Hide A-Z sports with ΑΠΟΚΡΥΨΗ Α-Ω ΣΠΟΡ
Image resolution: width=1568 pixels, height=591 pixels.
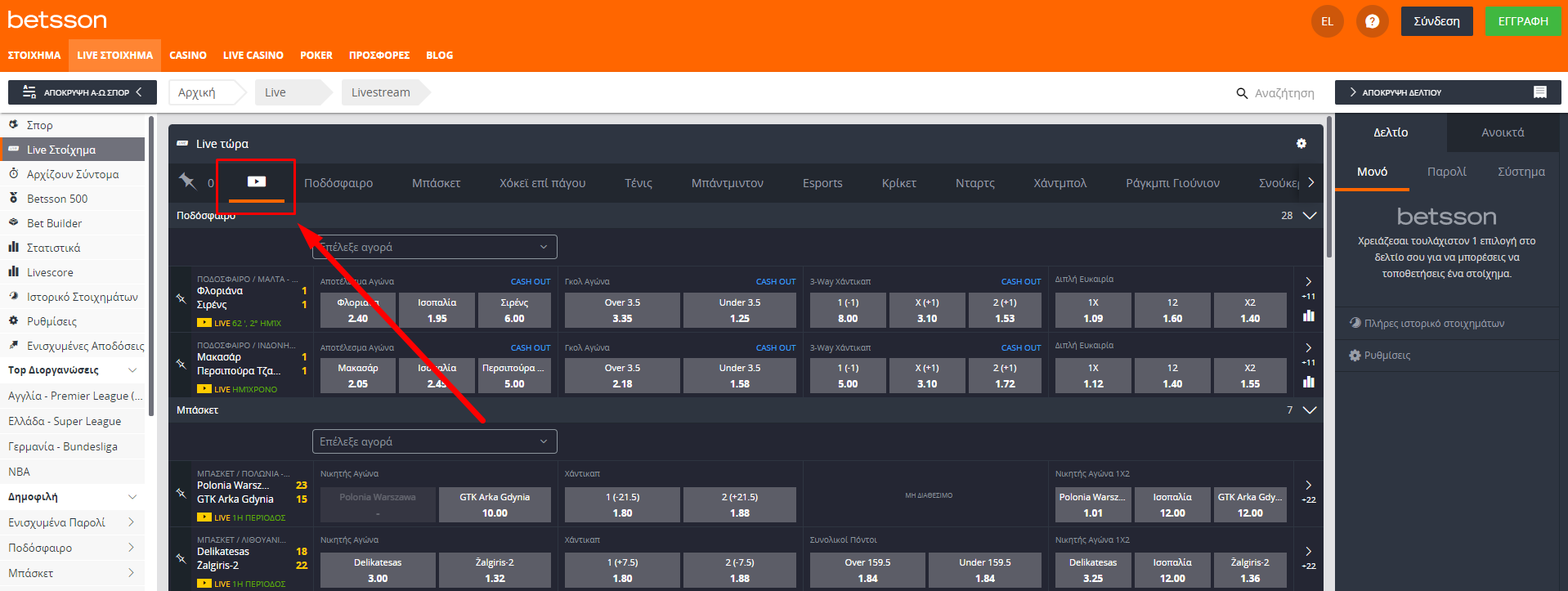point(83,92)
